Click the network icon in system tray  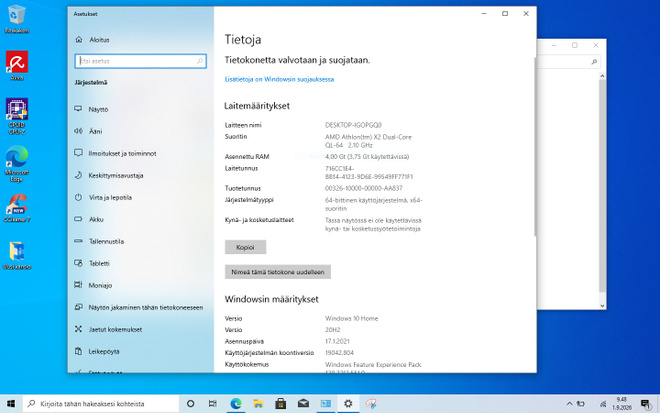603,404
